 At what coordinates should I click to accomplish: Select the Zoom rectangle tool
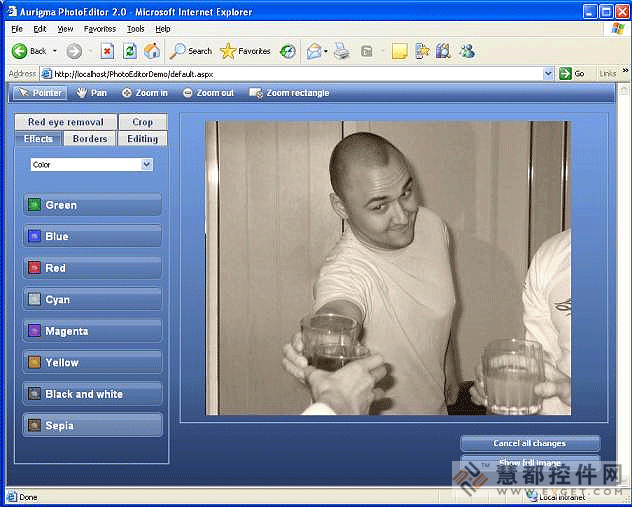289,93
